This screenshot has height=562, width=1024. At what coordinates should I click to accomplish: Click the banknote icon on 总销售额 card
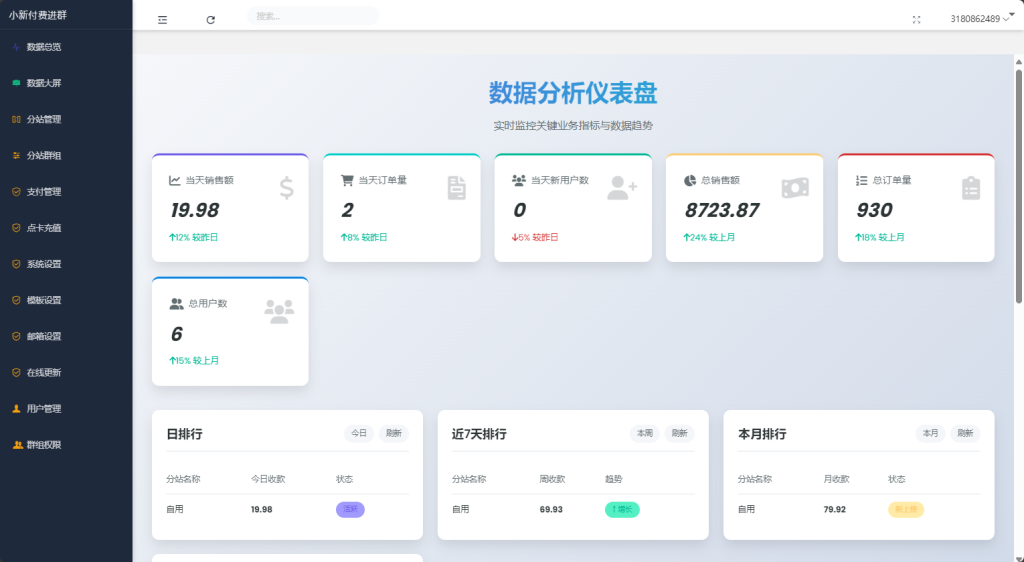coord(795,188)
